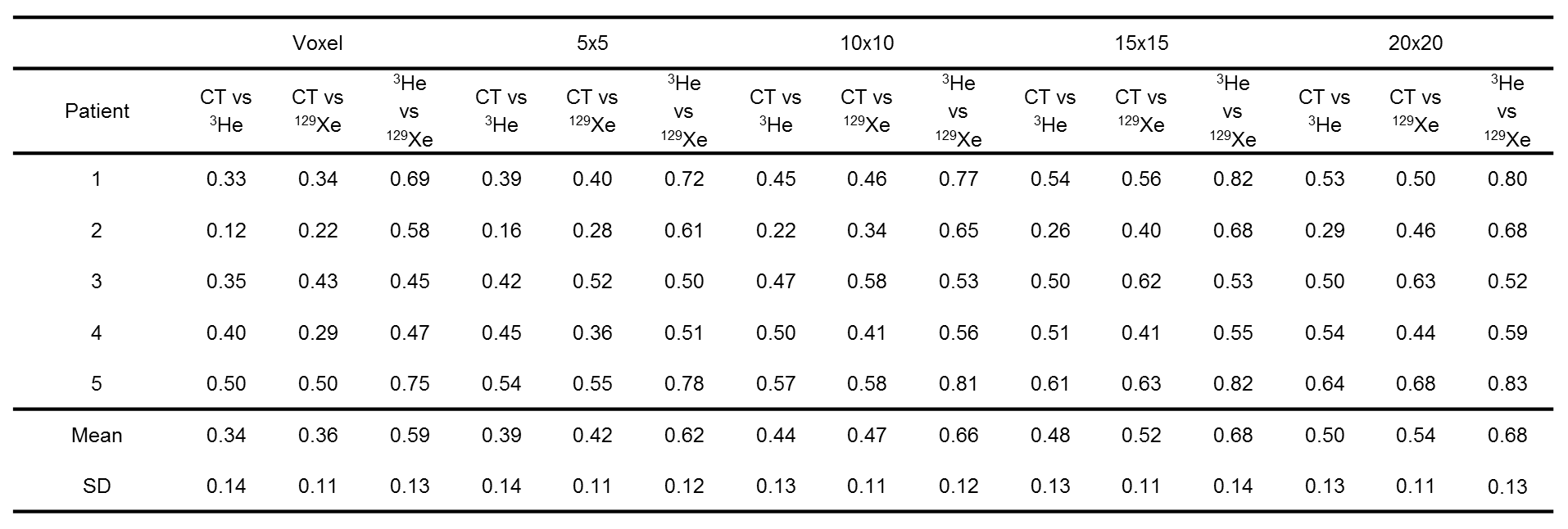Select Patient 5's 20x20 3He vs 129Xe value 0.83
Image resolution: width=1568 pixels, height=529 pixels.
pyautogui.click(x=1507, y=383)
